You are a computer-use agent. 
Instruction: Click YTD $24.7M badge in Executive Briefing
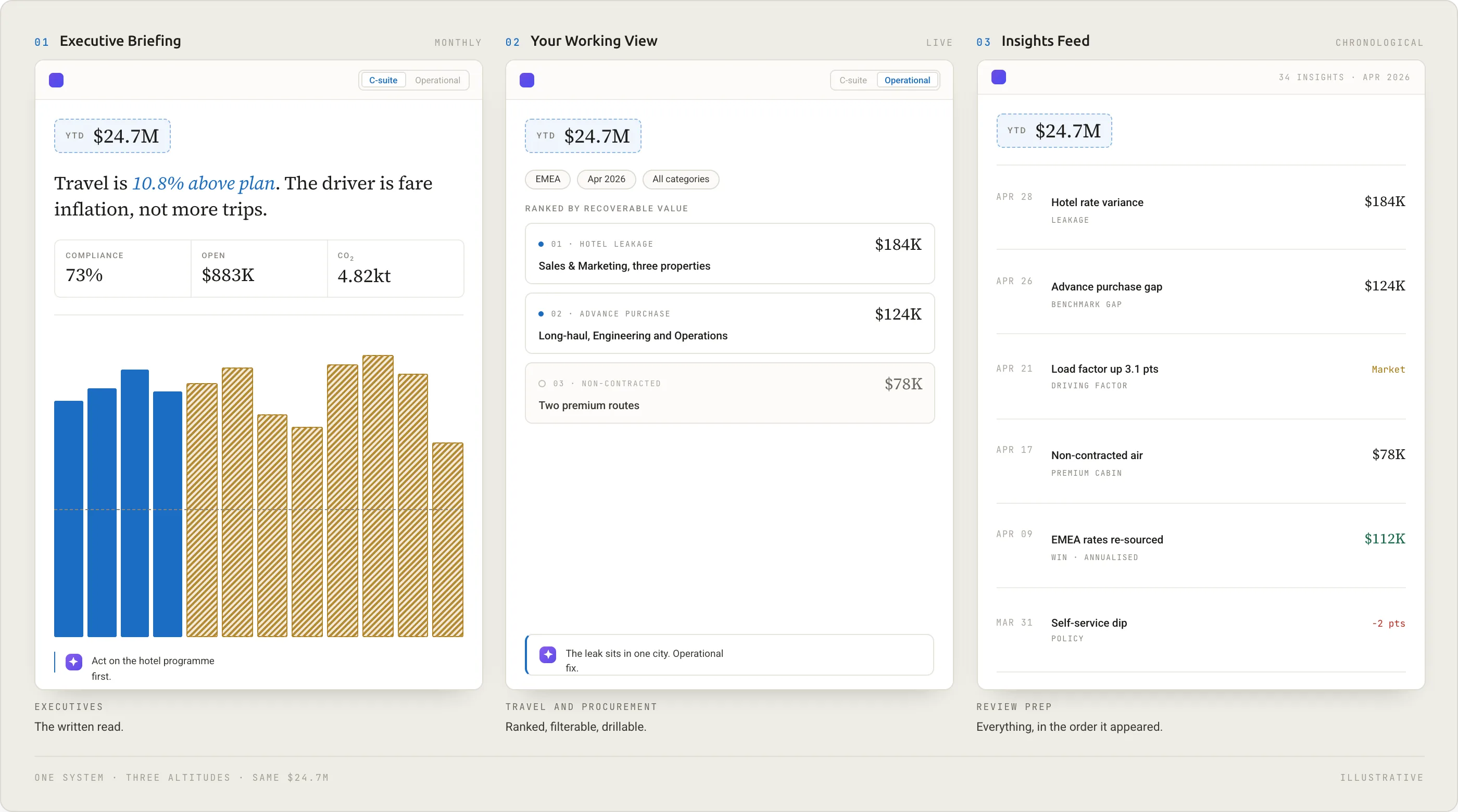point(112,136)
